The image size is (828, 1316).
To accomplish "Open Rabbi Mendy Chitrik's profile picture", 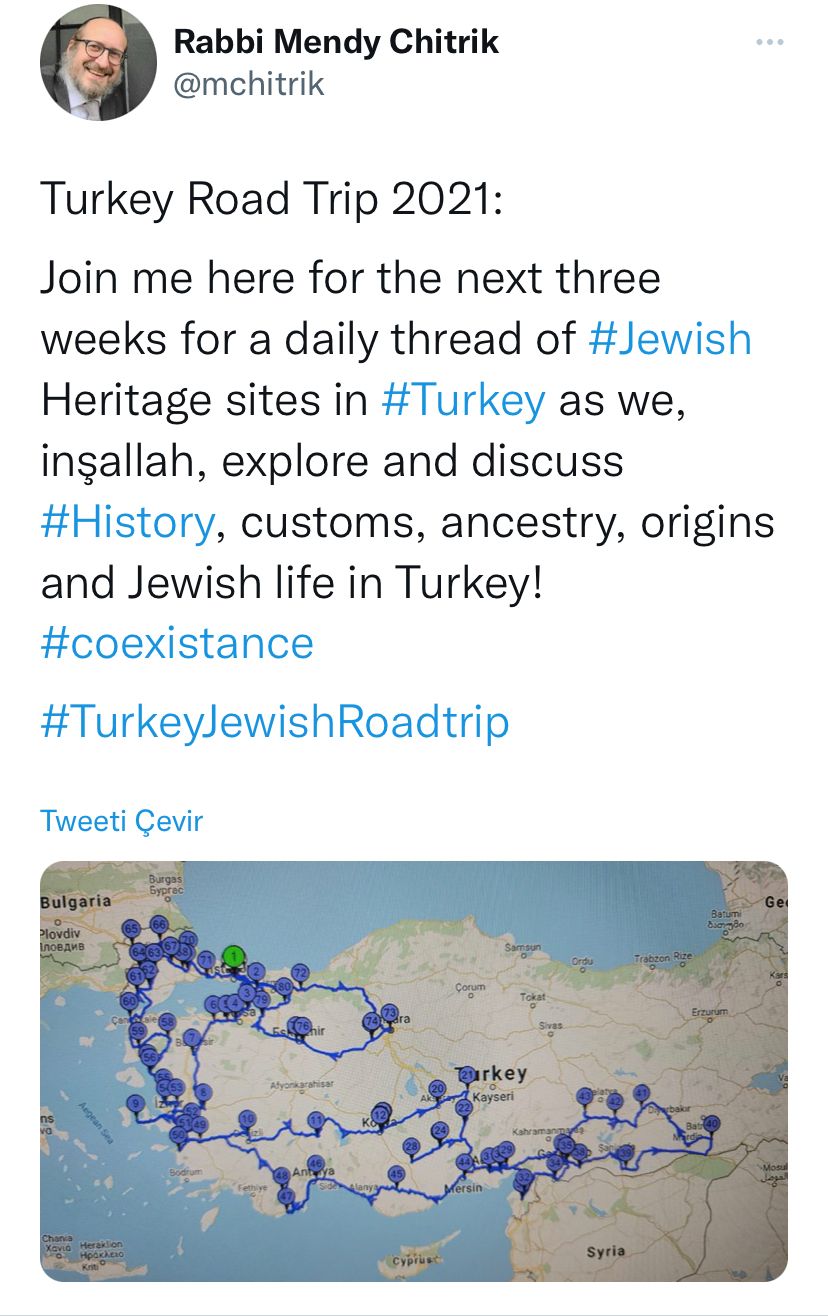I will [x=98, y=62].
